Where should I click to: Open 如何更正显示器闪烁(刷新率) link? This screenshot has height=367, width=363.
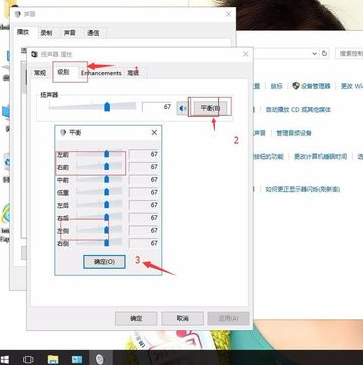(x=303, y=189)
